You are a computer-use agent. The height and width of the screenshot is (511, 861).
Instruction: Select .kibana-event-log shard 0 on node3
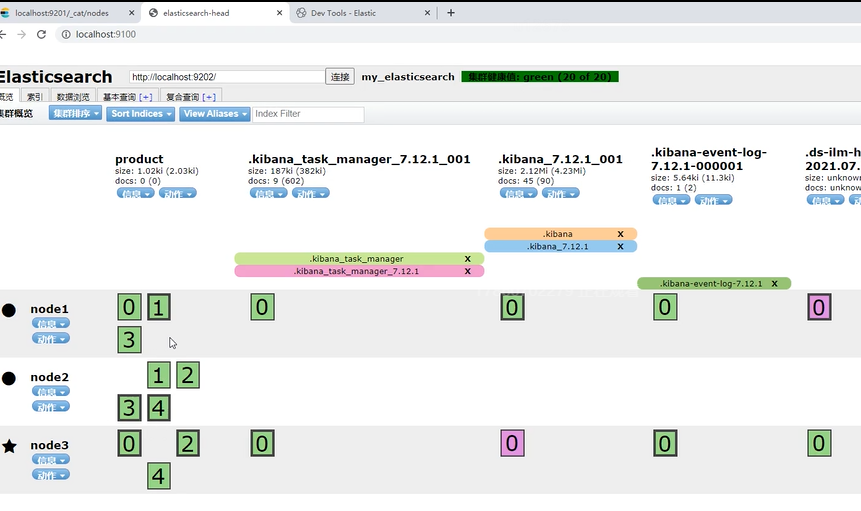[665, 443]
